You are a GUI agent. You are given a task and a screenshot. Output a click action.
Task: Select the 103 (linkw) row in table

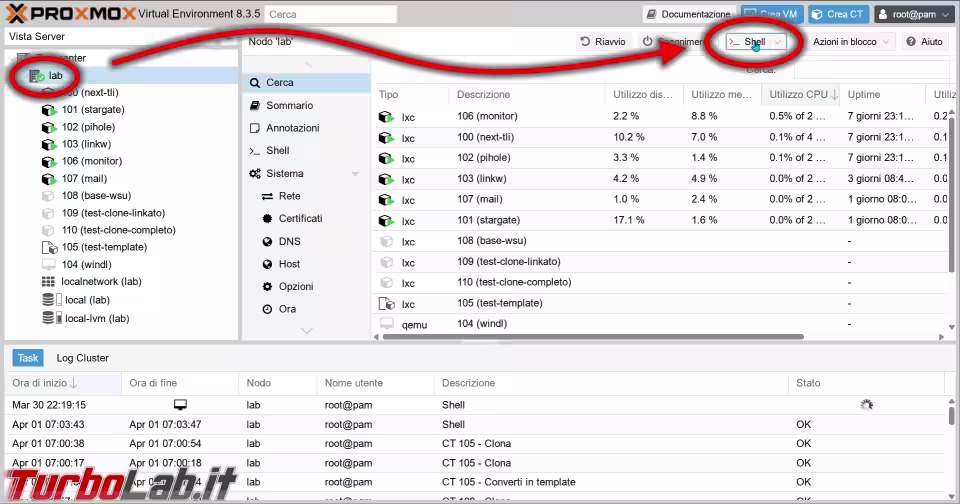tap(661, 179)
